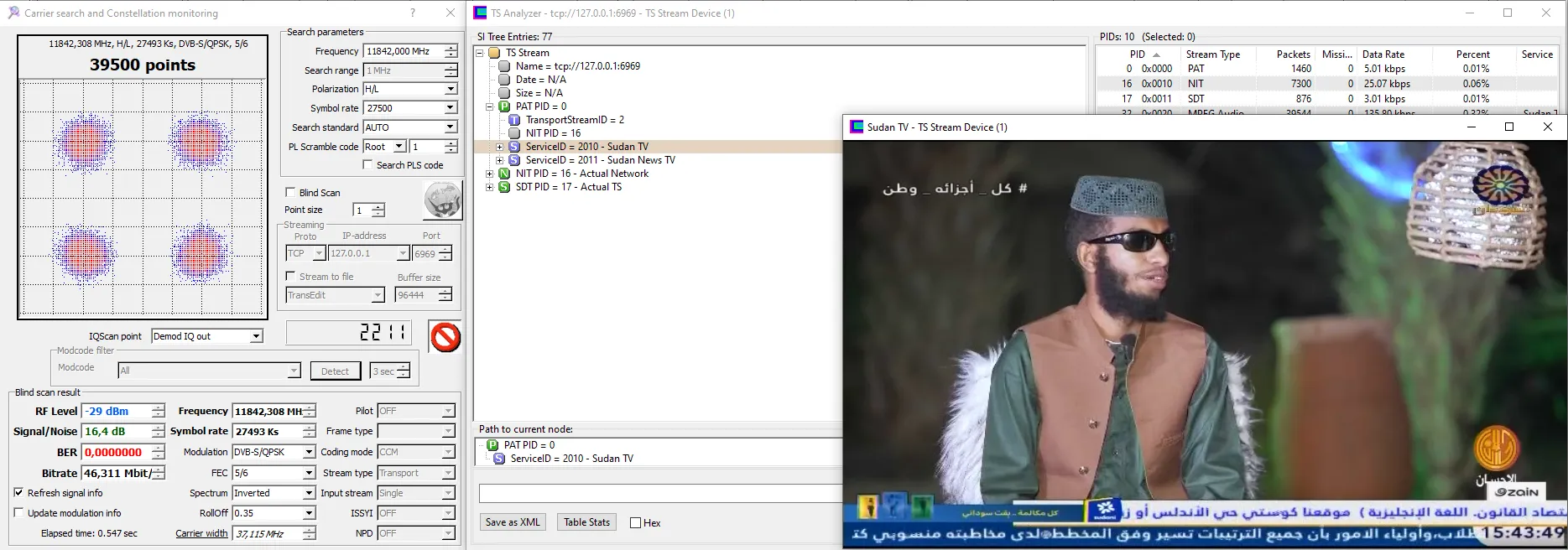Open Table Stats

coord(586,521)
